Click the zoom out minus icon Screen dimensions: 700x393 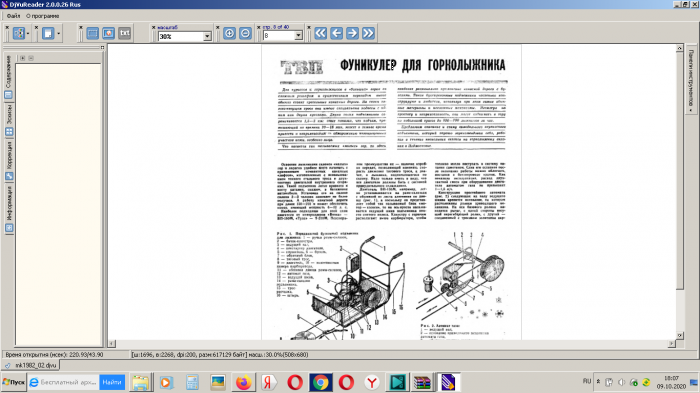246,33
